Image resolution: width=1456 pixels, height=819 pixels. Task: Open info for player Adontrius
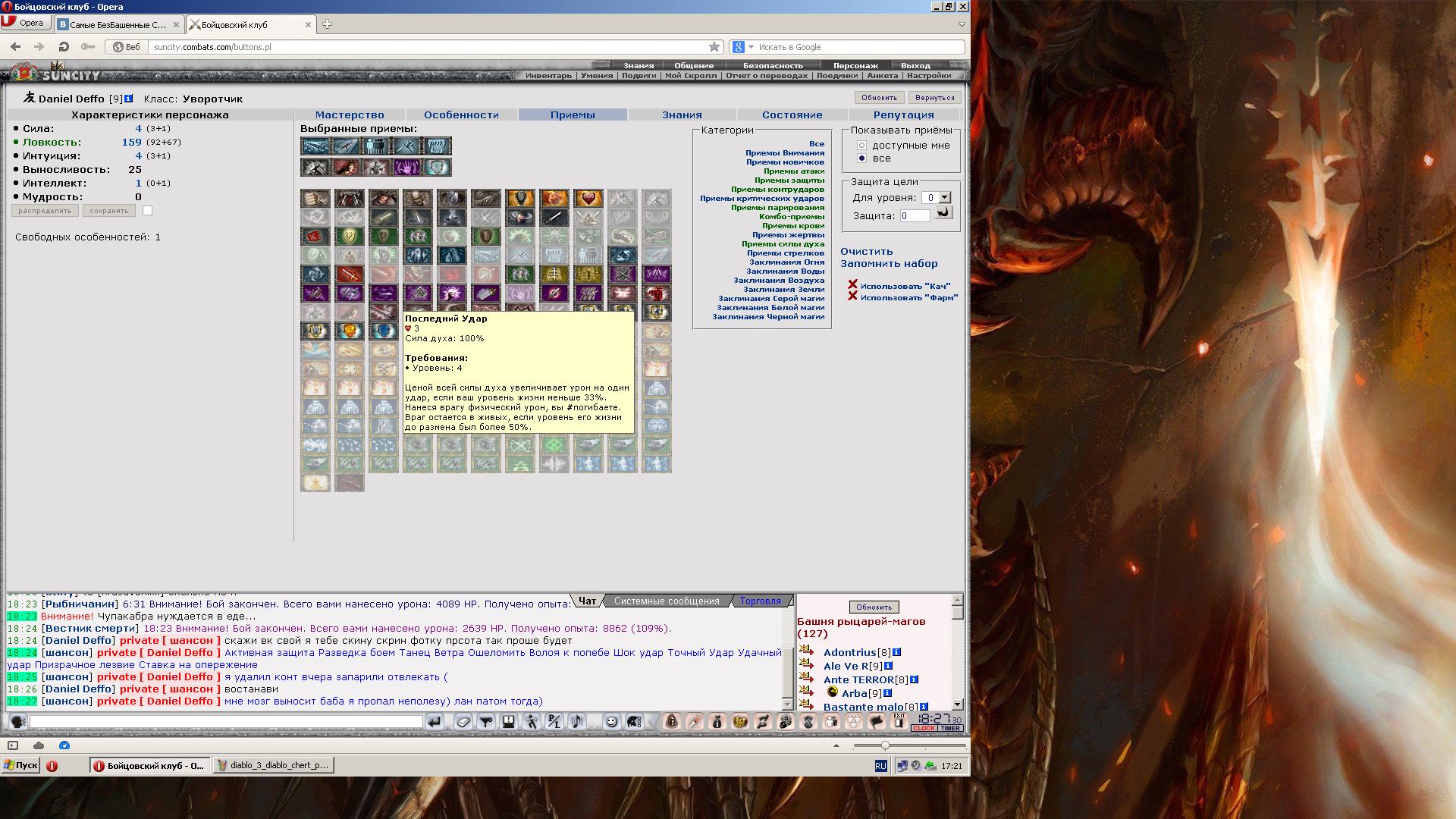coord(896,652)
